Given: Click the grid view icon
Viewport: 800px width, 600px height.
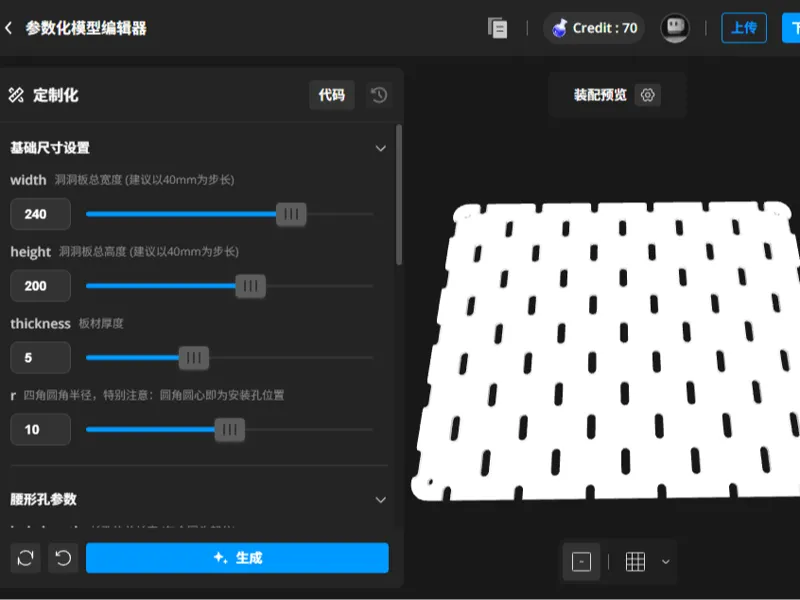Looking at the screenshot, I should pos(635,562).
